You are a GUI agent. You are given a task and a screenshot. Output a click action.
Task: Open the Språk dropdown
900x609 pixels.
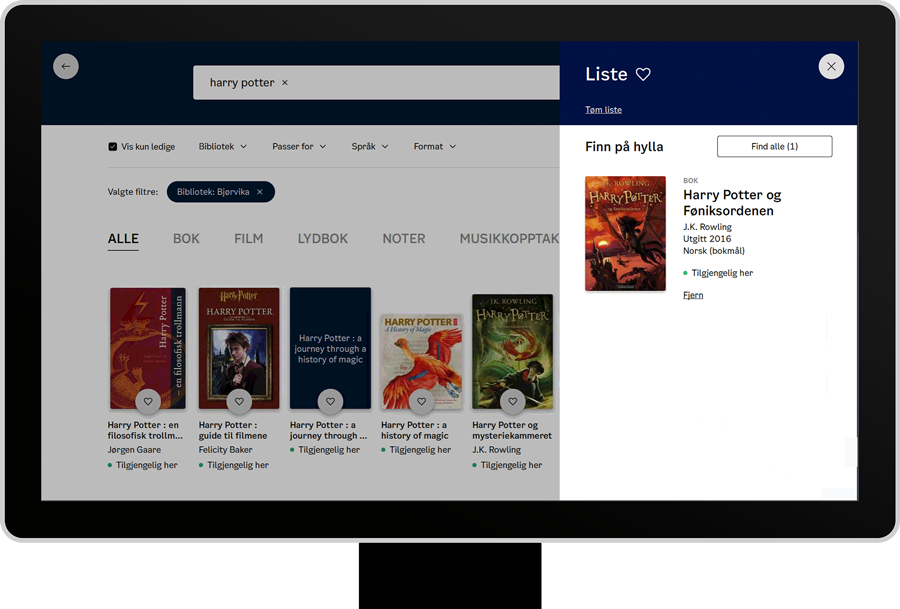tap(369, 145)
